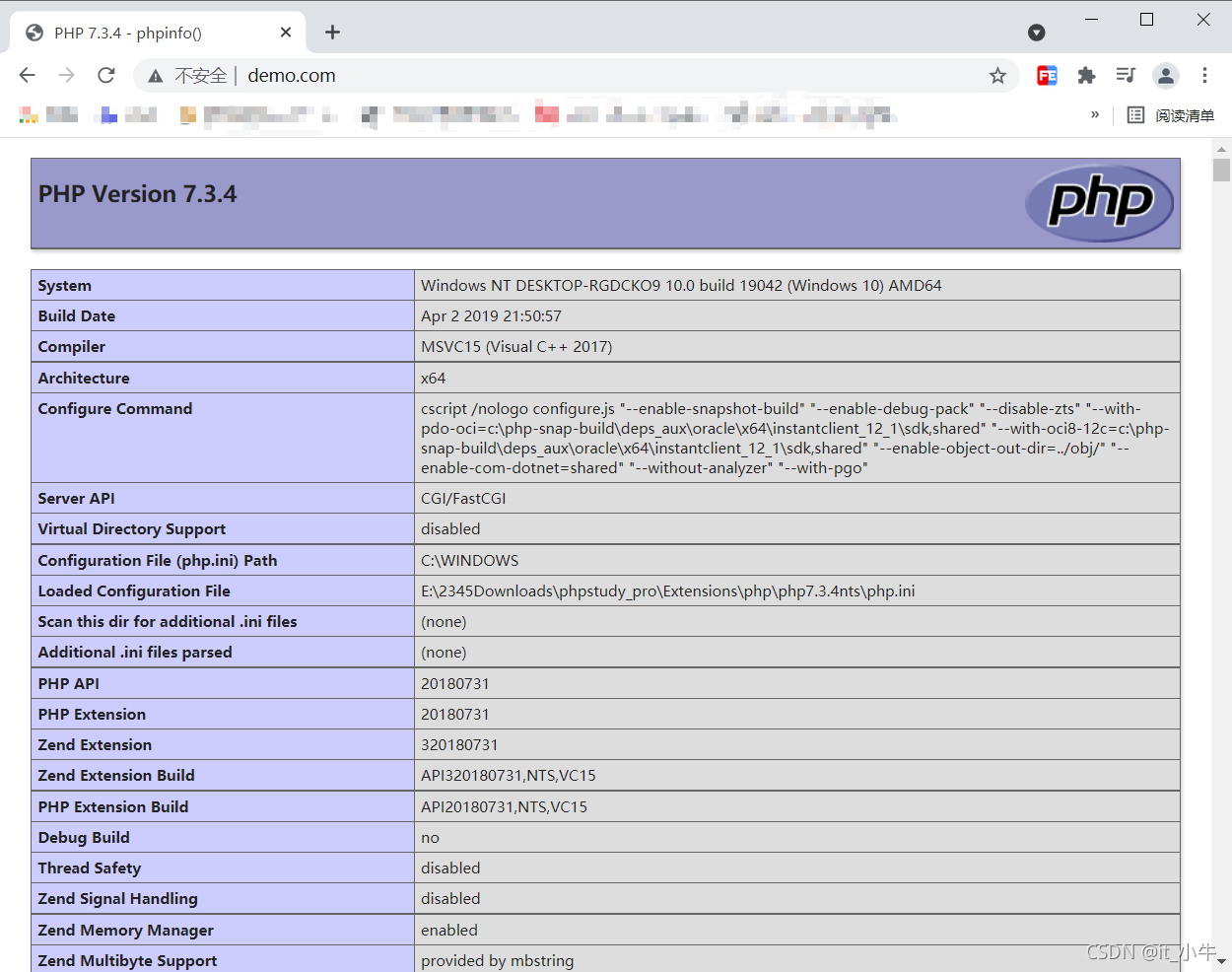Open the tab search dropdown circle
This screenshot has width=1232, height=972.
click(1036, 33)
